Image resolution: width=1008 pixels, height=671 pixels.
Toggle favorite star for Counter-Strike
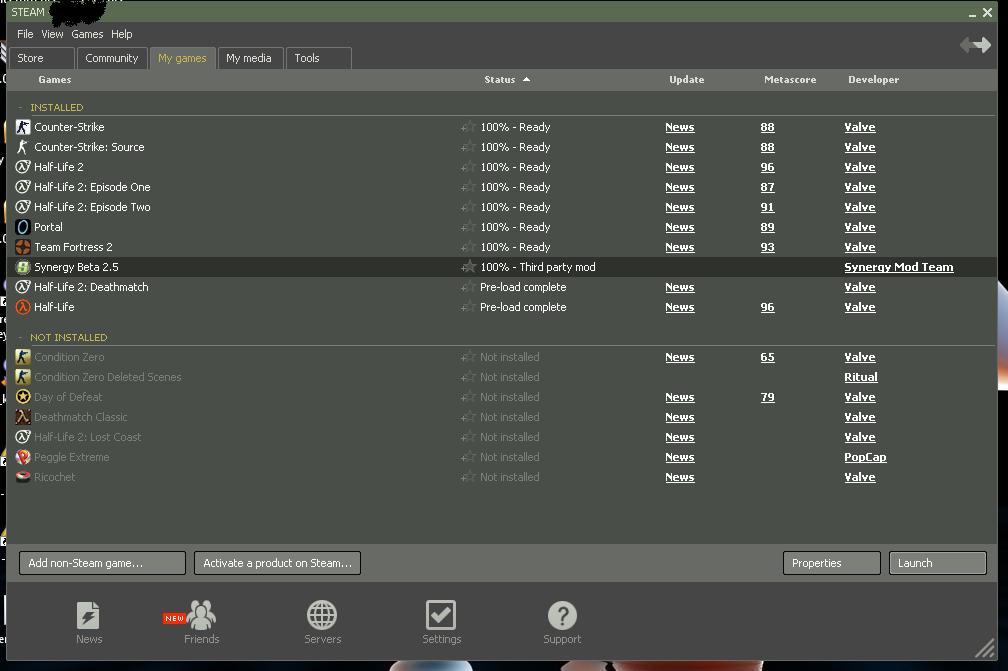[469, 127]
